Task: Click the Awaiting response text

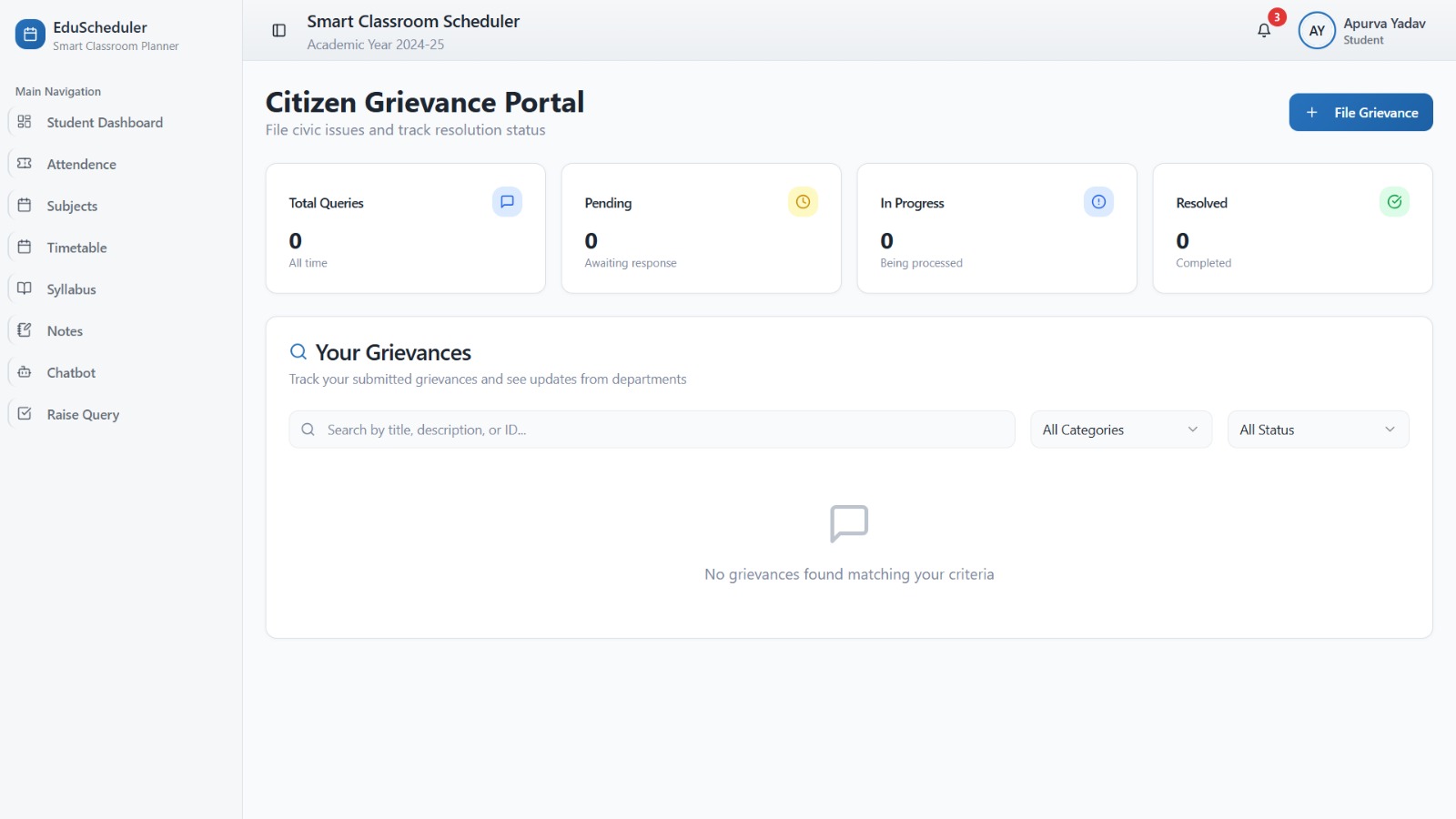Action: click(x=631, y=263)
